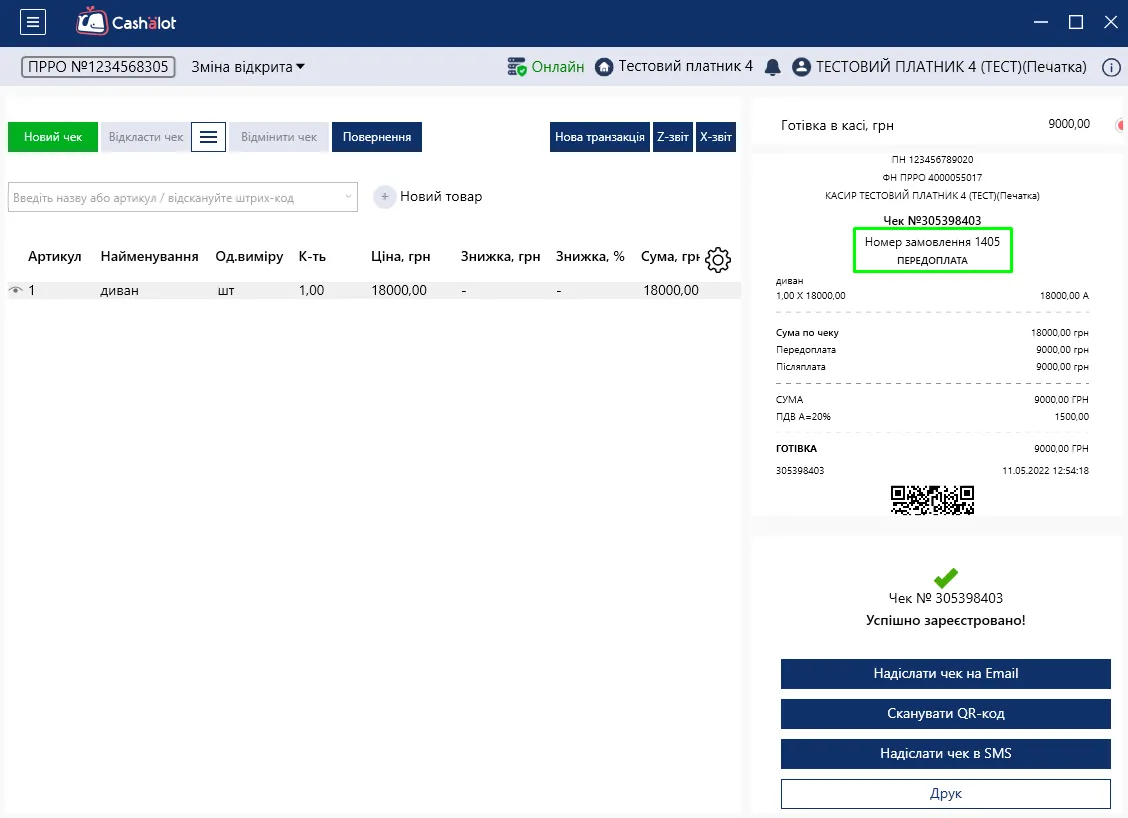Click the Cashalot logo icon
The image size is (1128, 818).
click(91, 22)
